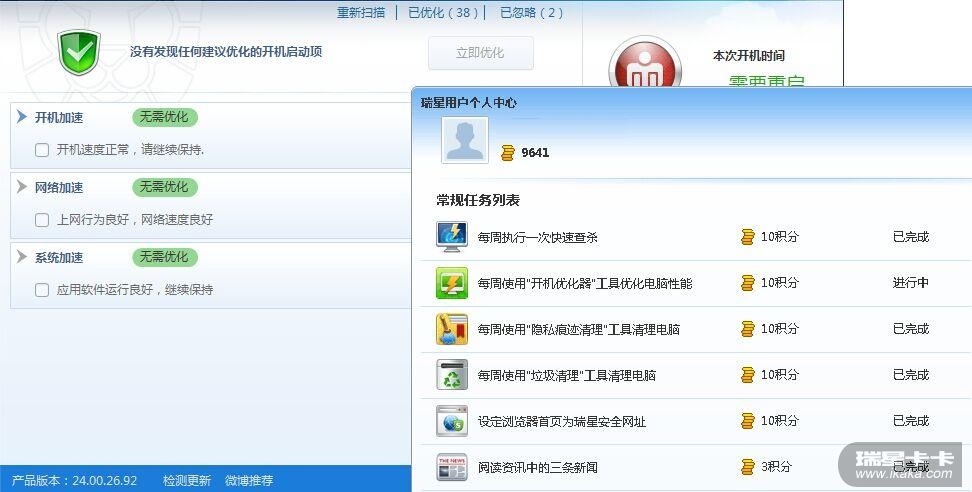Click 已完成 status of quick scan task
972x492 pixels.
tap(911, 237)
